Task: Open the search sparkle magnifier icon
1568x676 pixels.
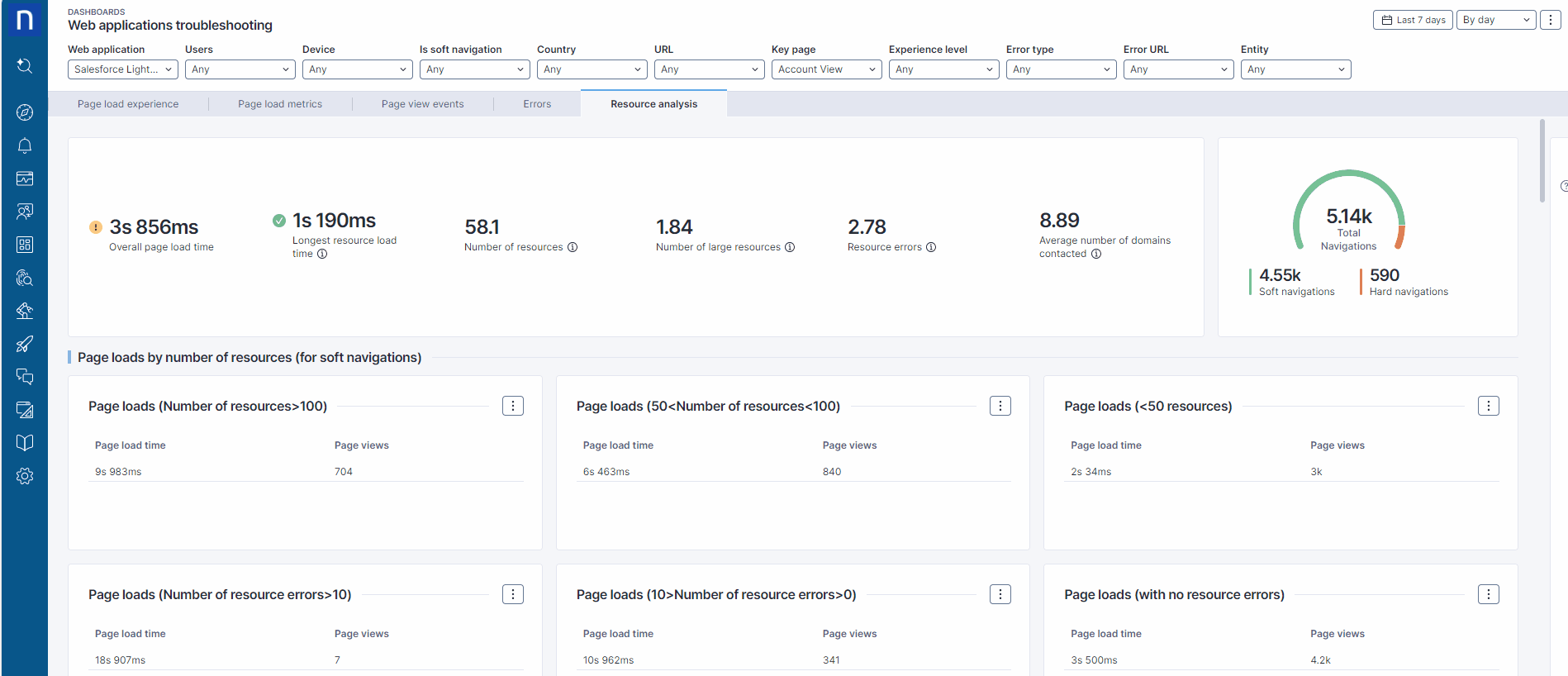Action: click(25, 66)
